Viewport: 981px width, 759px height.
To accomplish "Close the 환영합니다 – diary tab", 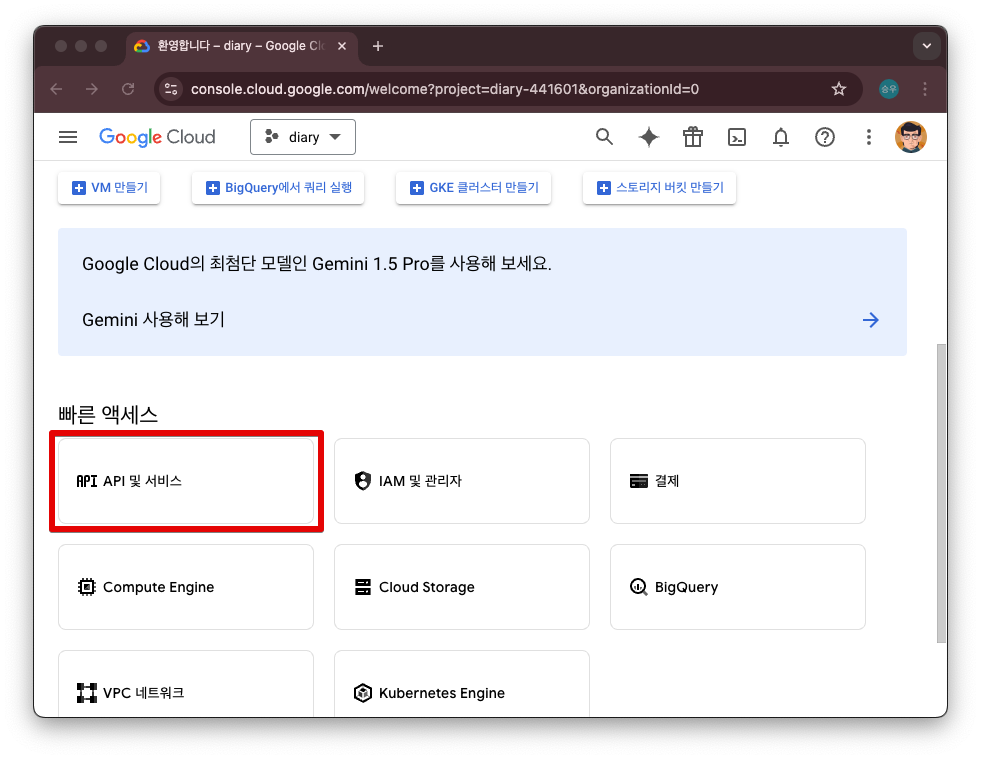I will pos(342,46).
